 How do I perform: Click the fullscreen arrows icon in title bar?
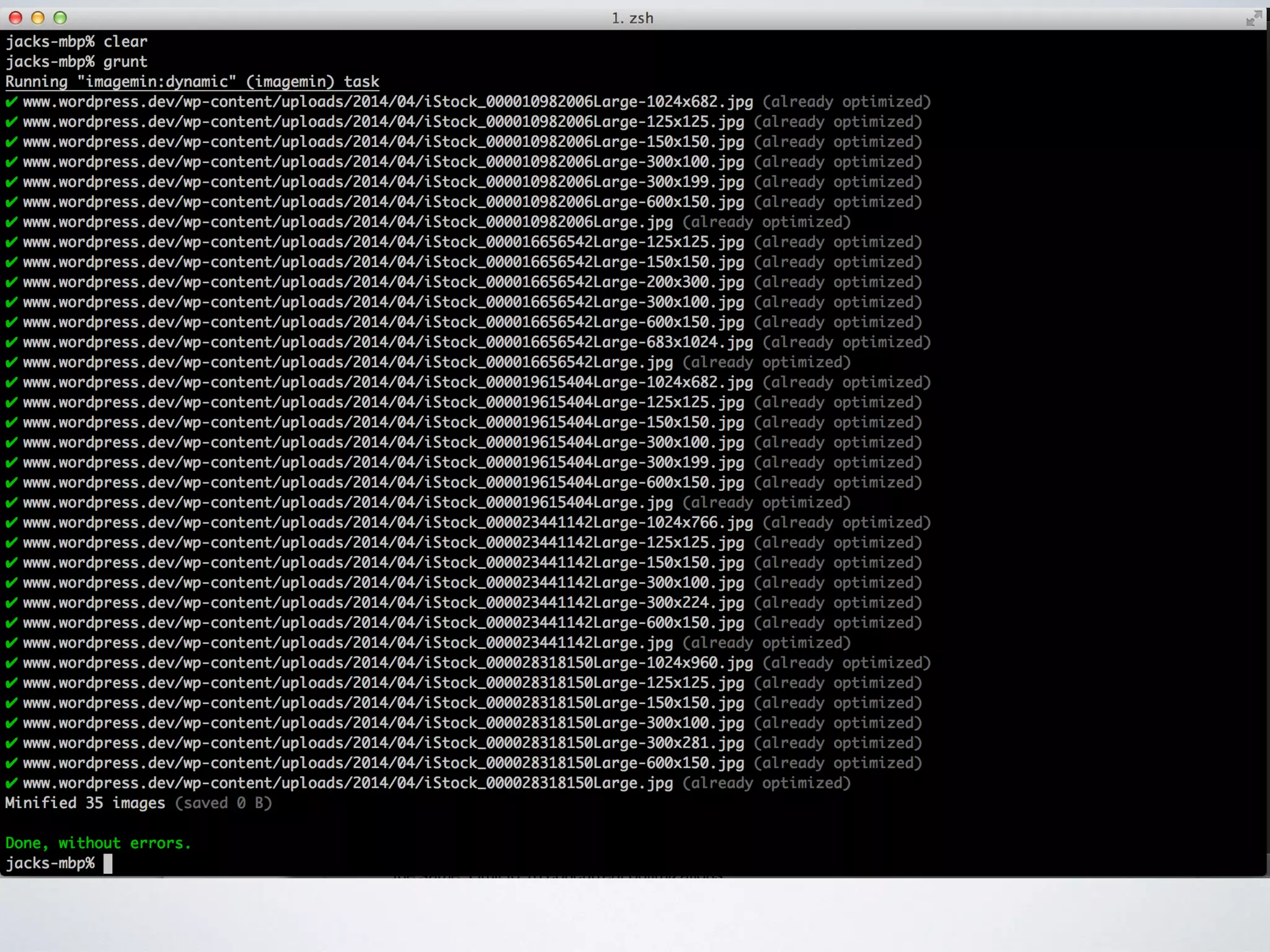(1253, 18)
